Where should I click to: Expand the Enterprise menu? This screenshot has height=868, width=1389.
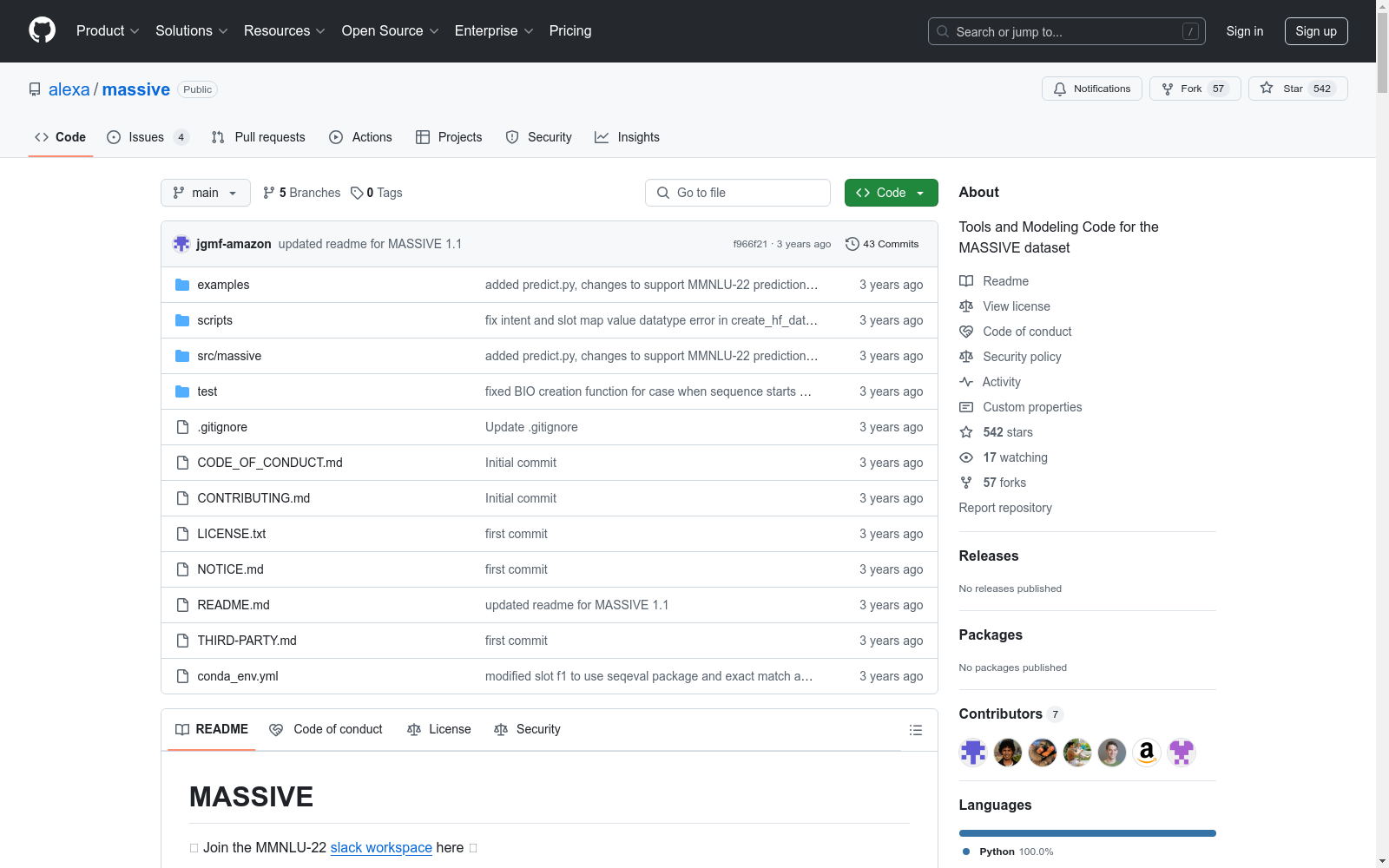click(x=494, y=31)
